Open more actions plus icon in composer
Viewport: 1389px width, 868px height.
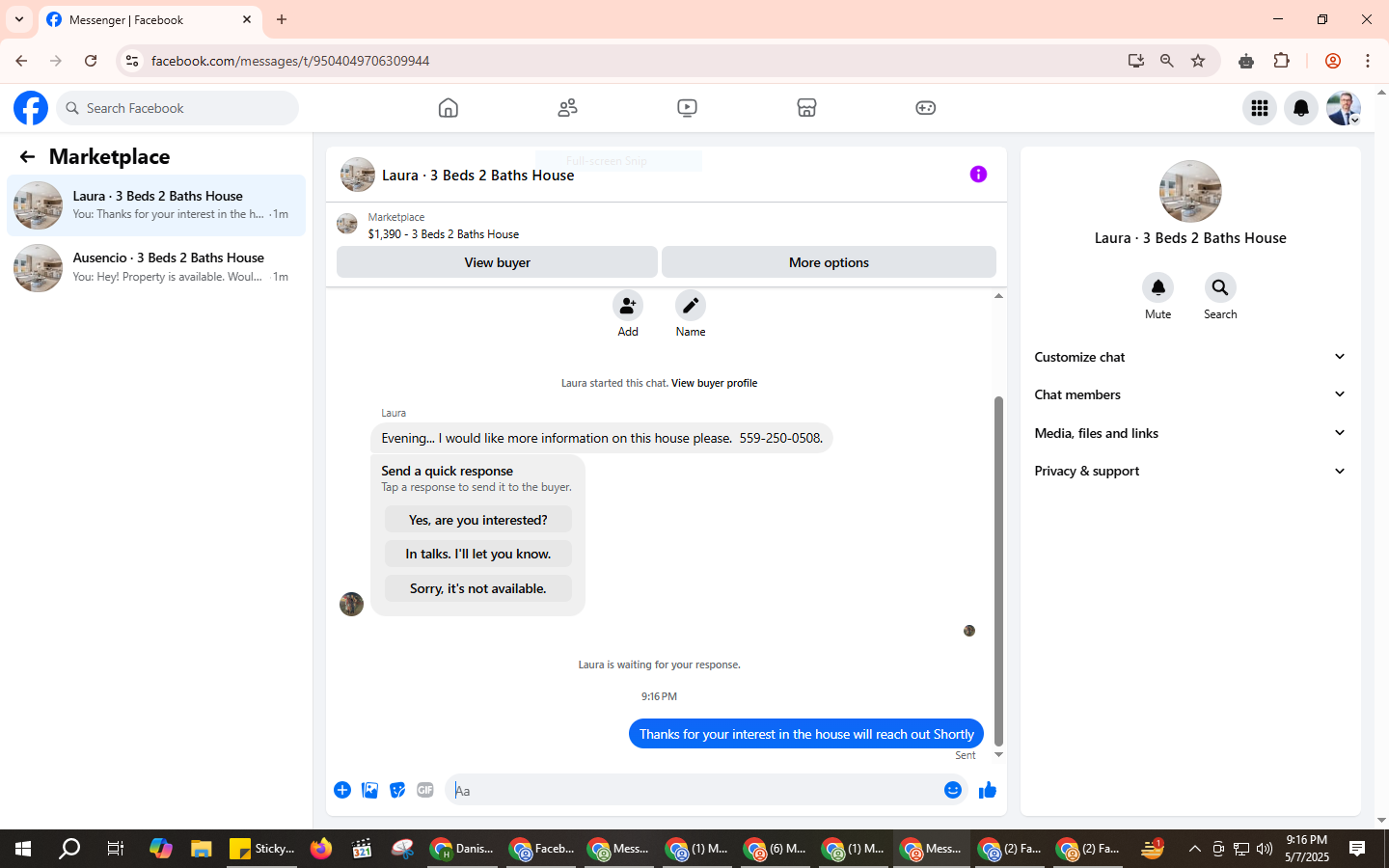[342, 790]
